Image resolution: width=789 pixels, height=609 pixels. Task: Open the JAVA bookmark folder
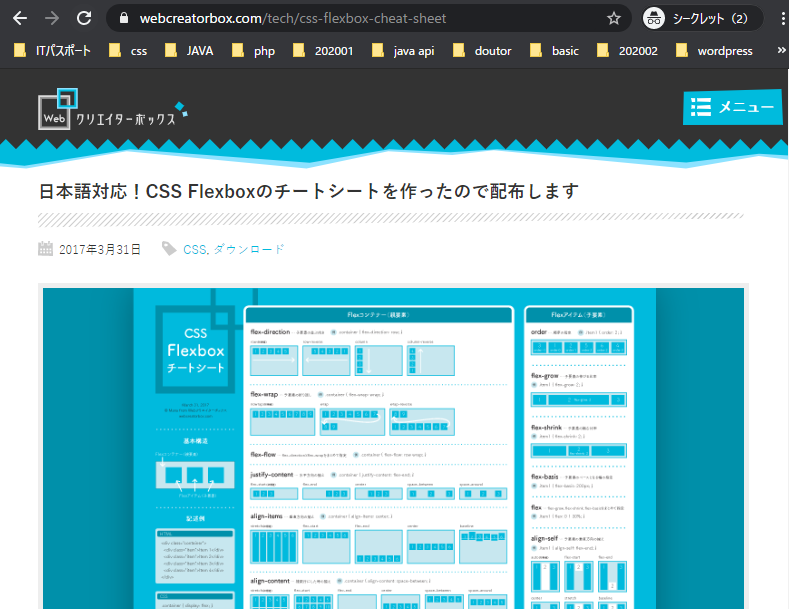point(189,50)
